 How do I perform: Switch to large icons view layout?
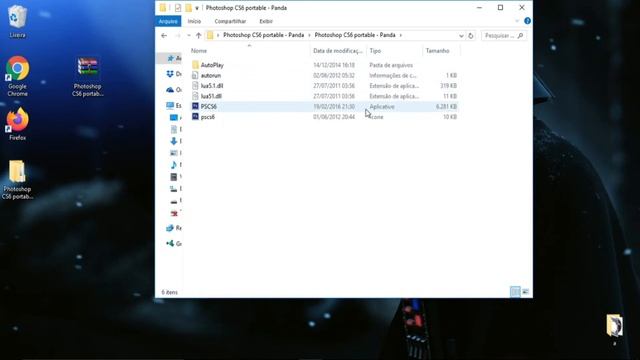(525, 291)
